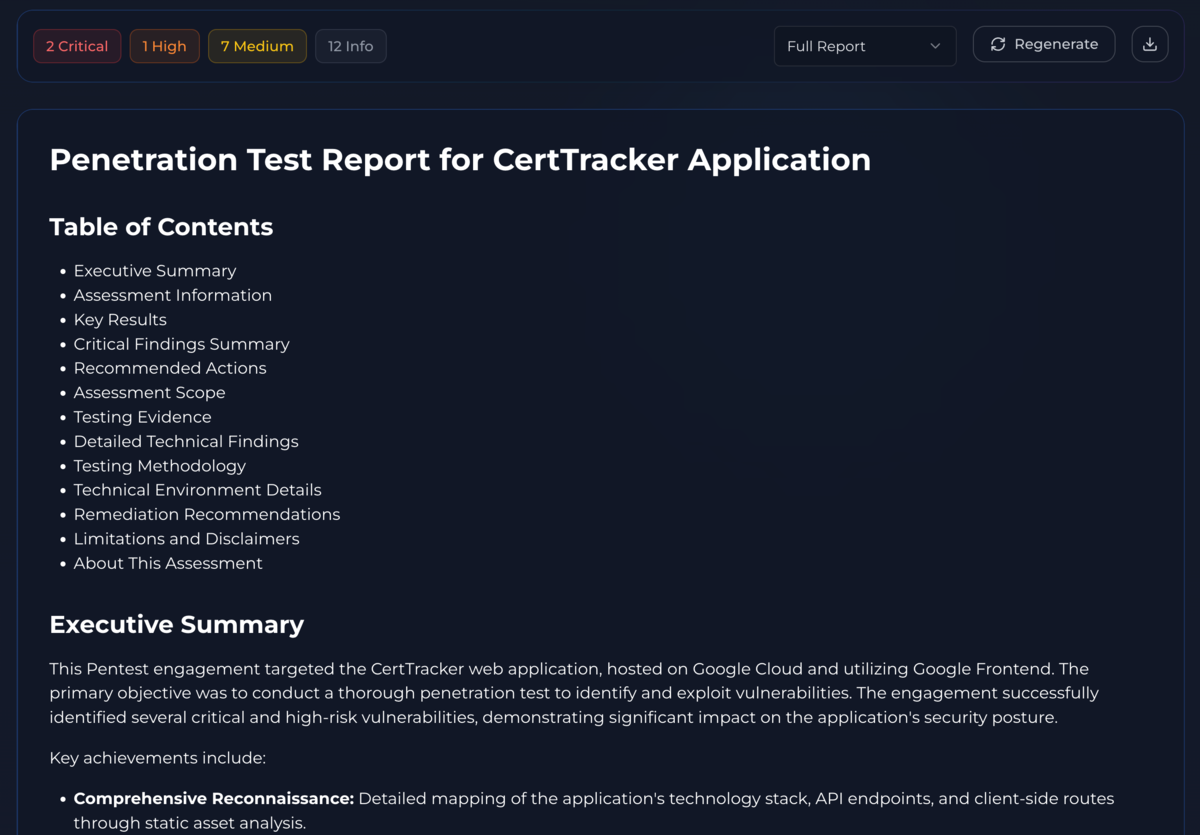The width and height of the screenshot is (1200, 835).
Task: Open Remediation Recommendations contents entry
Action: click(207, 514)
